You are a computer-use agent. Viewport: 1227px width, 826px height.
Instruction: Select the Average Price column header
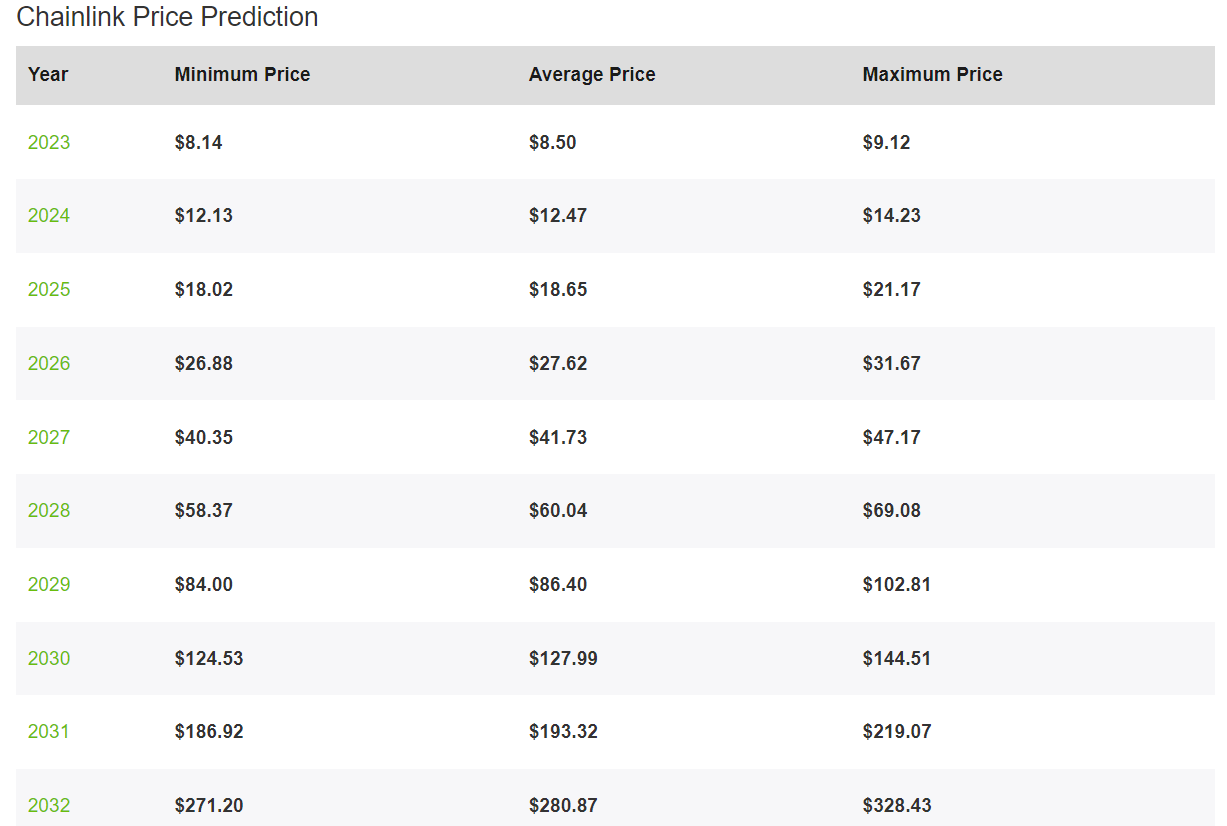click(x=592, y=75)
